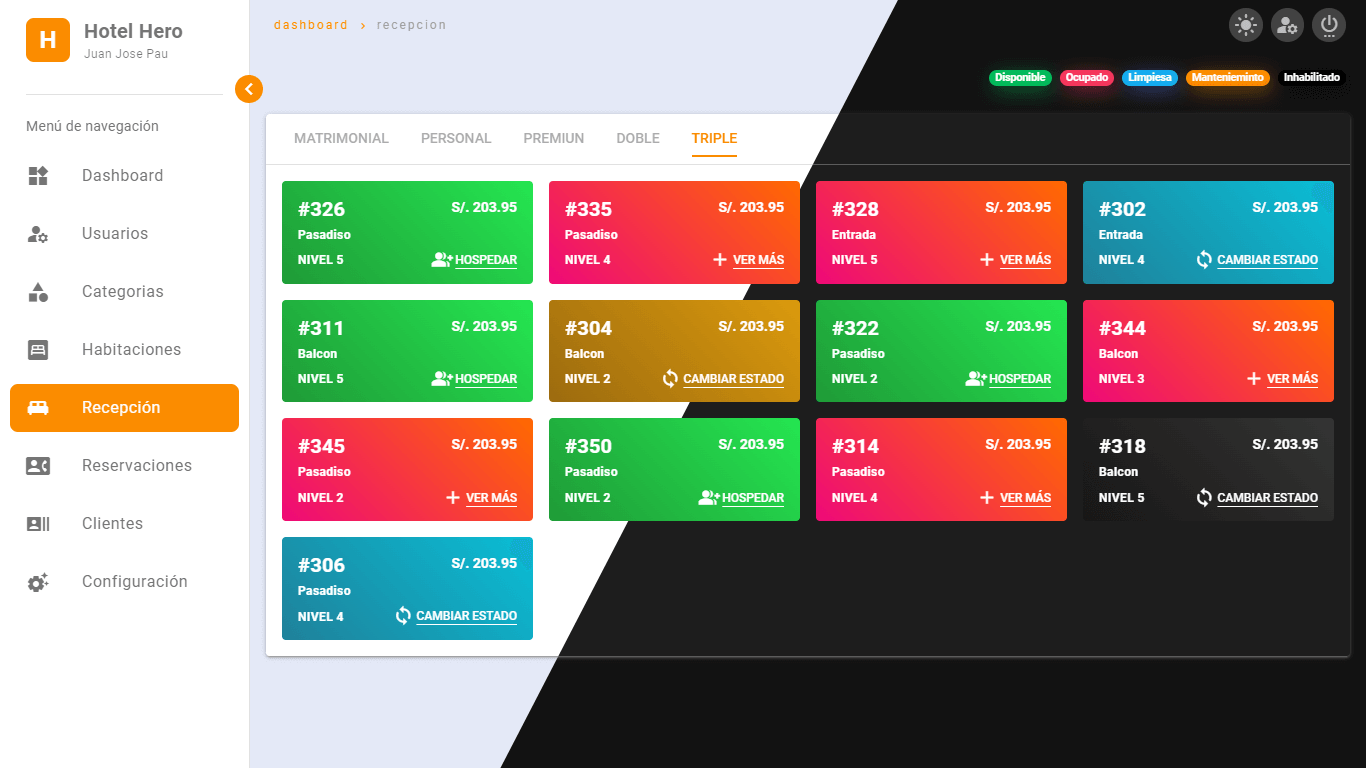Image resolution: width=1366 pixels, height=768 pixels.
Task: Open Reservaciones section
Action: [124, 466]
